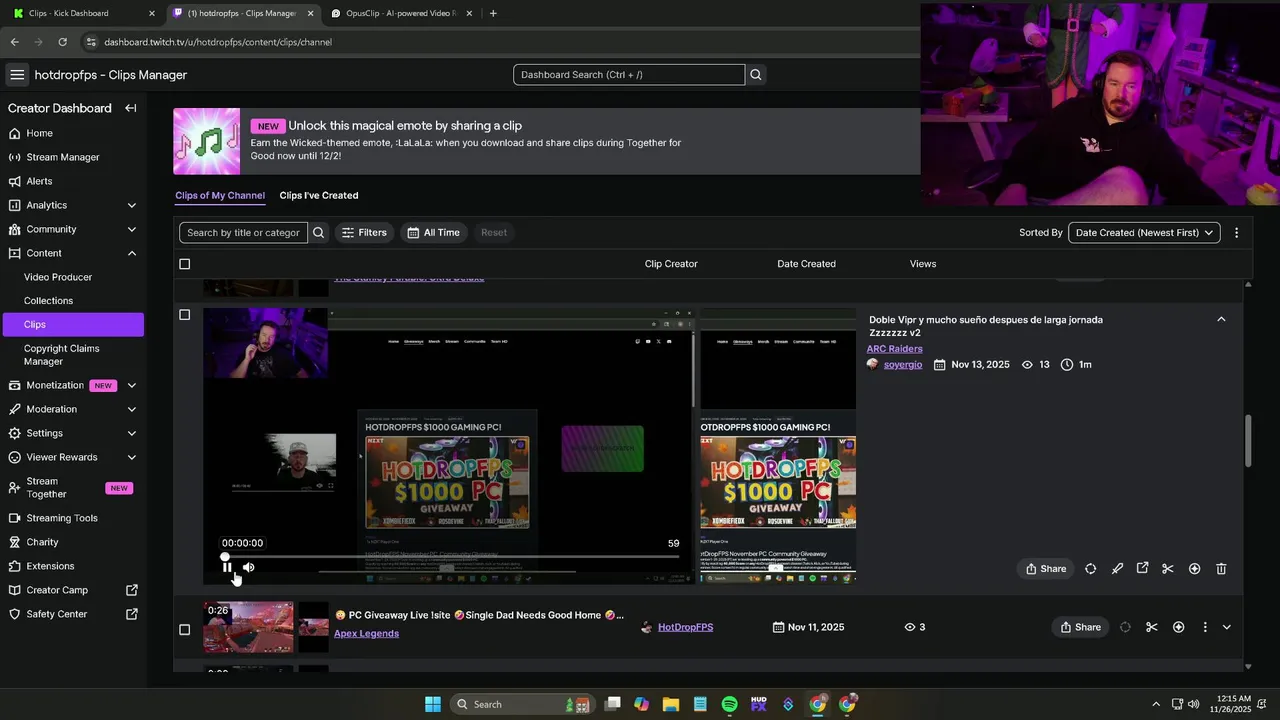Click scissors icon on Apex Legends clip row
1280x720 pixels.
coord(1151,627)
